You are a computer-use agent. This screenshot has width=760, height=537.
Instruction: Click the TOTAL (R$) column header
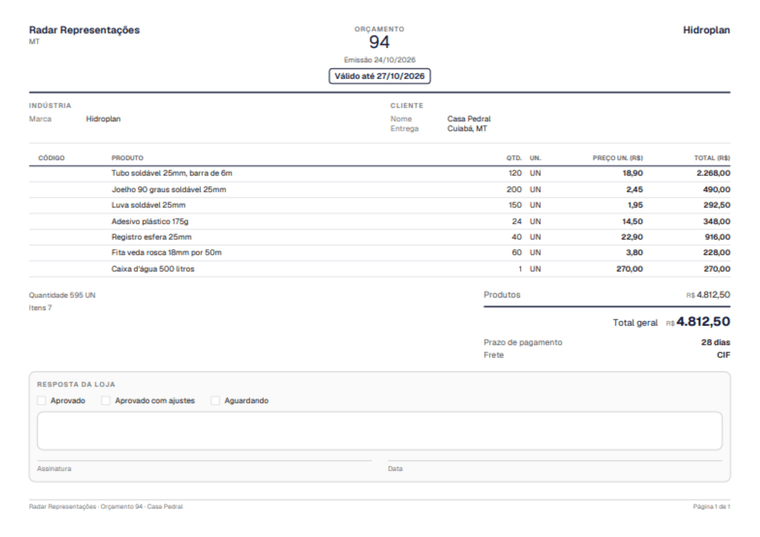coord(712,158)
